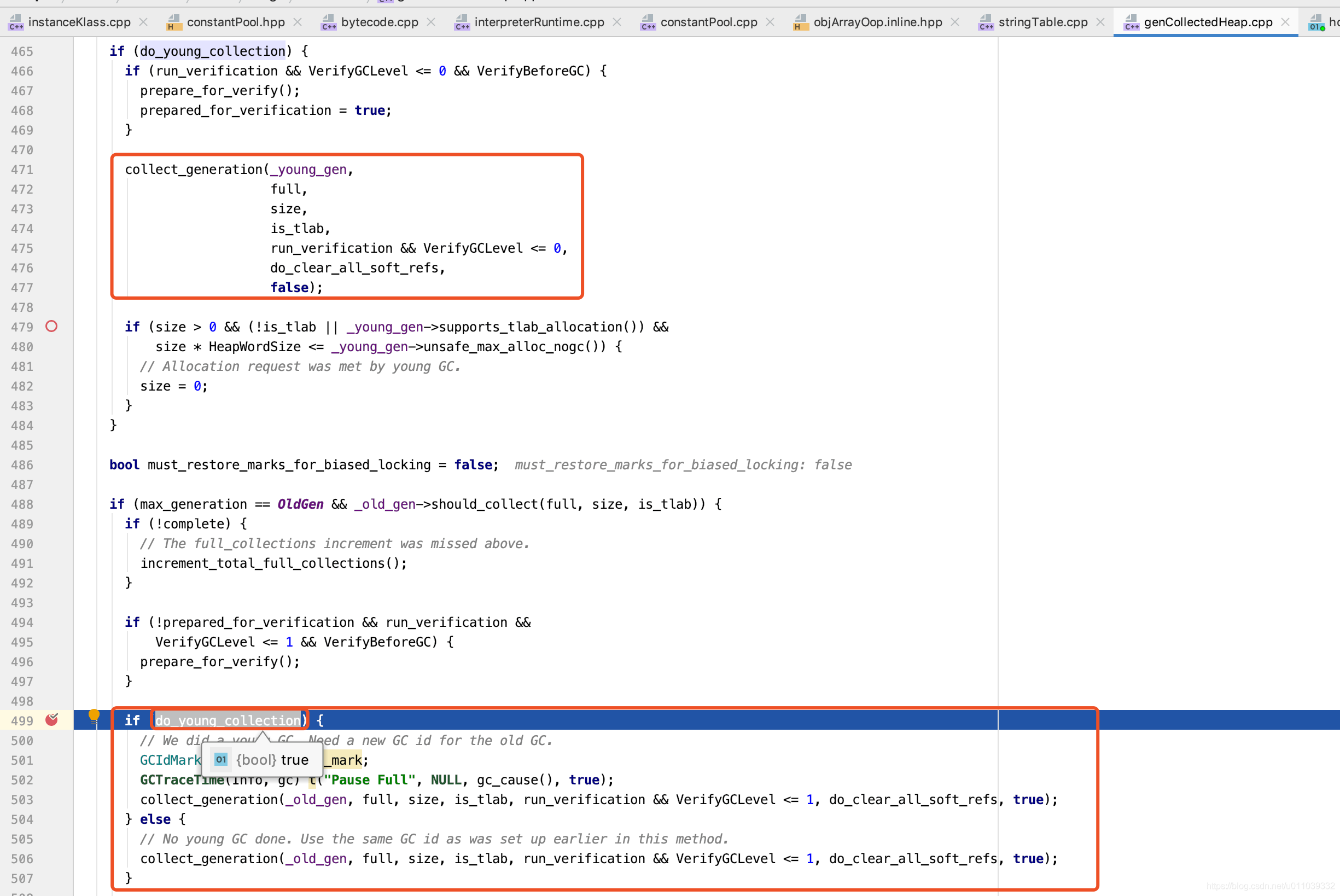
Task: Click the C++ file icon of interpreterRuntime.cpp
Action: tap(462, 22)
